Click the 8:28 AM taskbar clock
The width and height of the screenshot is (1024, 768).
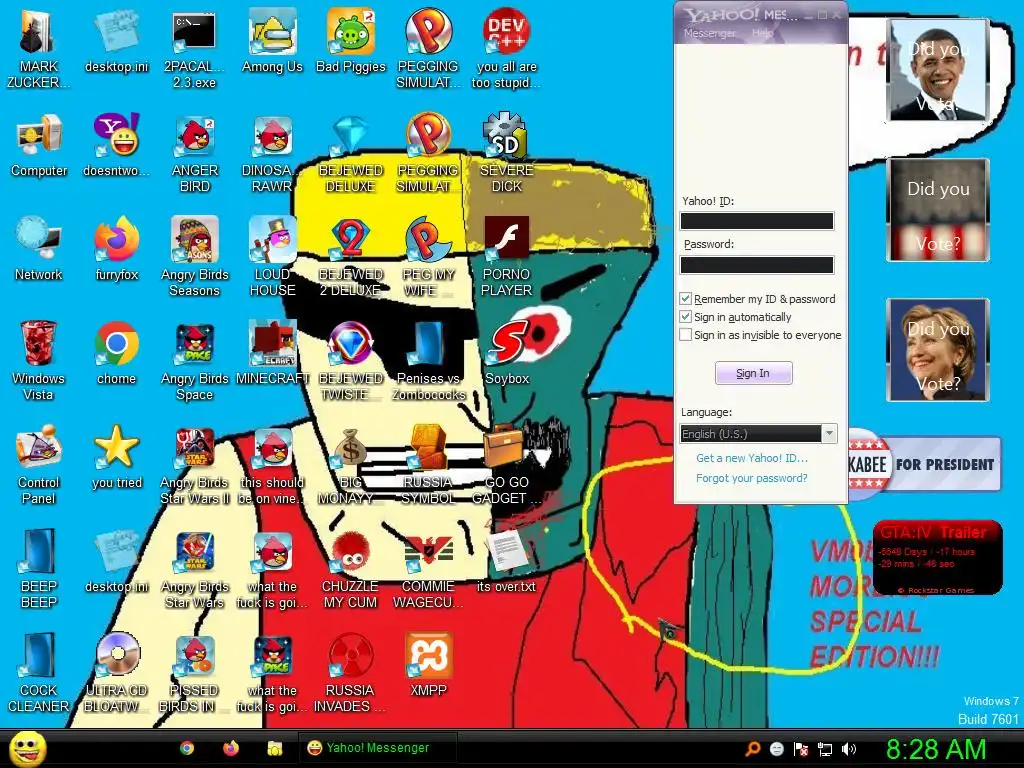click(936, 749)
